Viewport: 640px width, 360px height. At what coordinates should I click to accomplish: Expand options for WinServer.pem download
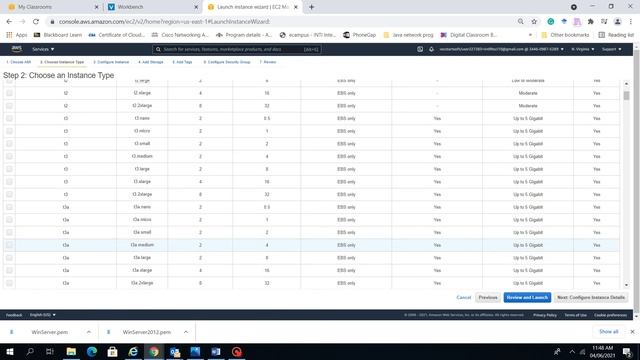click(89, 332)
